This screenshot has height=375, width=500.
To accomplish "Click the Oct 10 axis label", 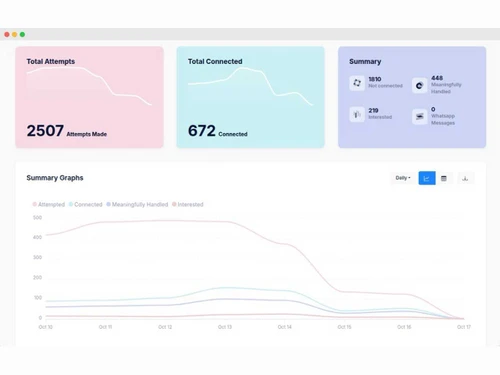I will pyautogui.click(x=46, y=327).
